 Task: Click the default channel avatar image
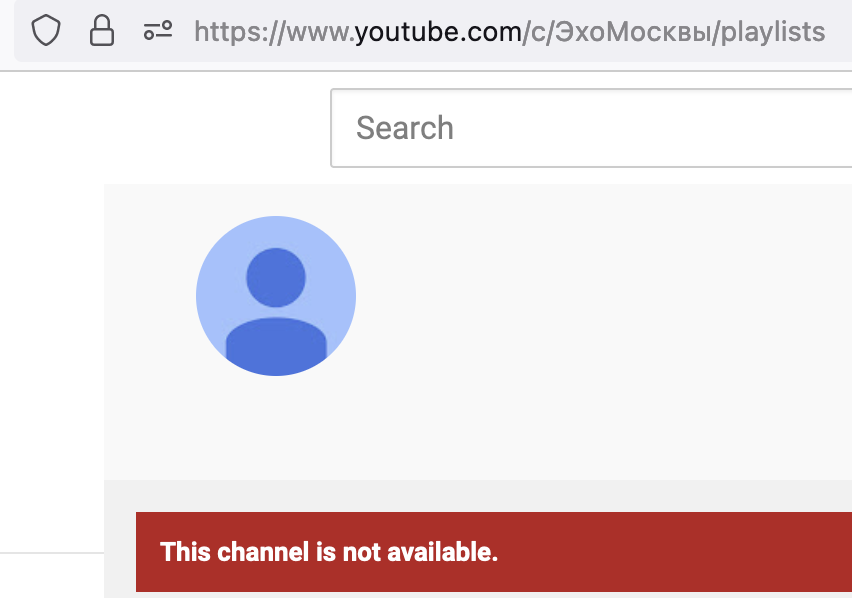pos(276,296)
